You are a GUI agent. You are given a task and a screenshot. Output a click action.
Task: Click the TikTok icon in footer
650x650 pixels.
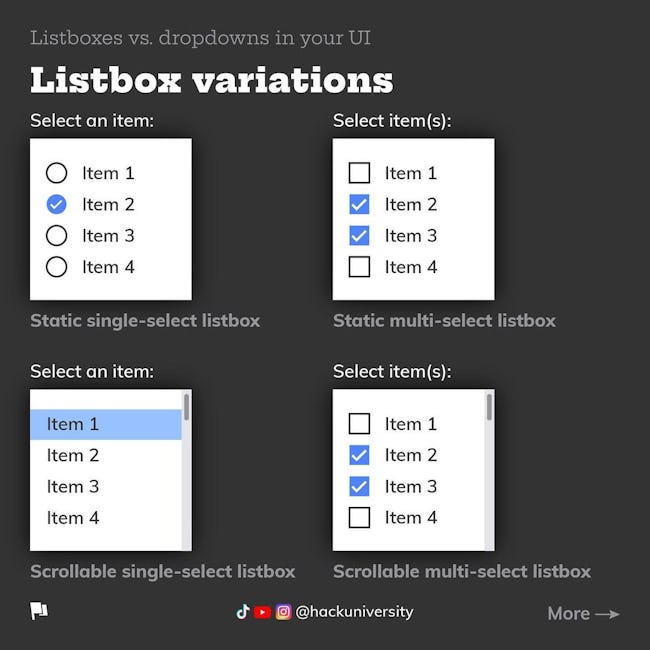pos(243,611)
